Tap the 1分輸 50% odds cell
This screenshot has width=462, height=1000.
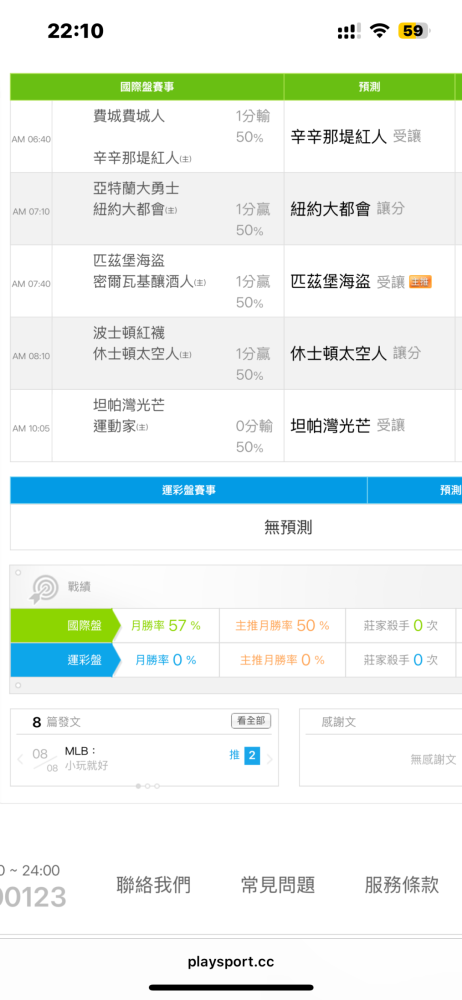pyautogui.click(x=253, y=126)
